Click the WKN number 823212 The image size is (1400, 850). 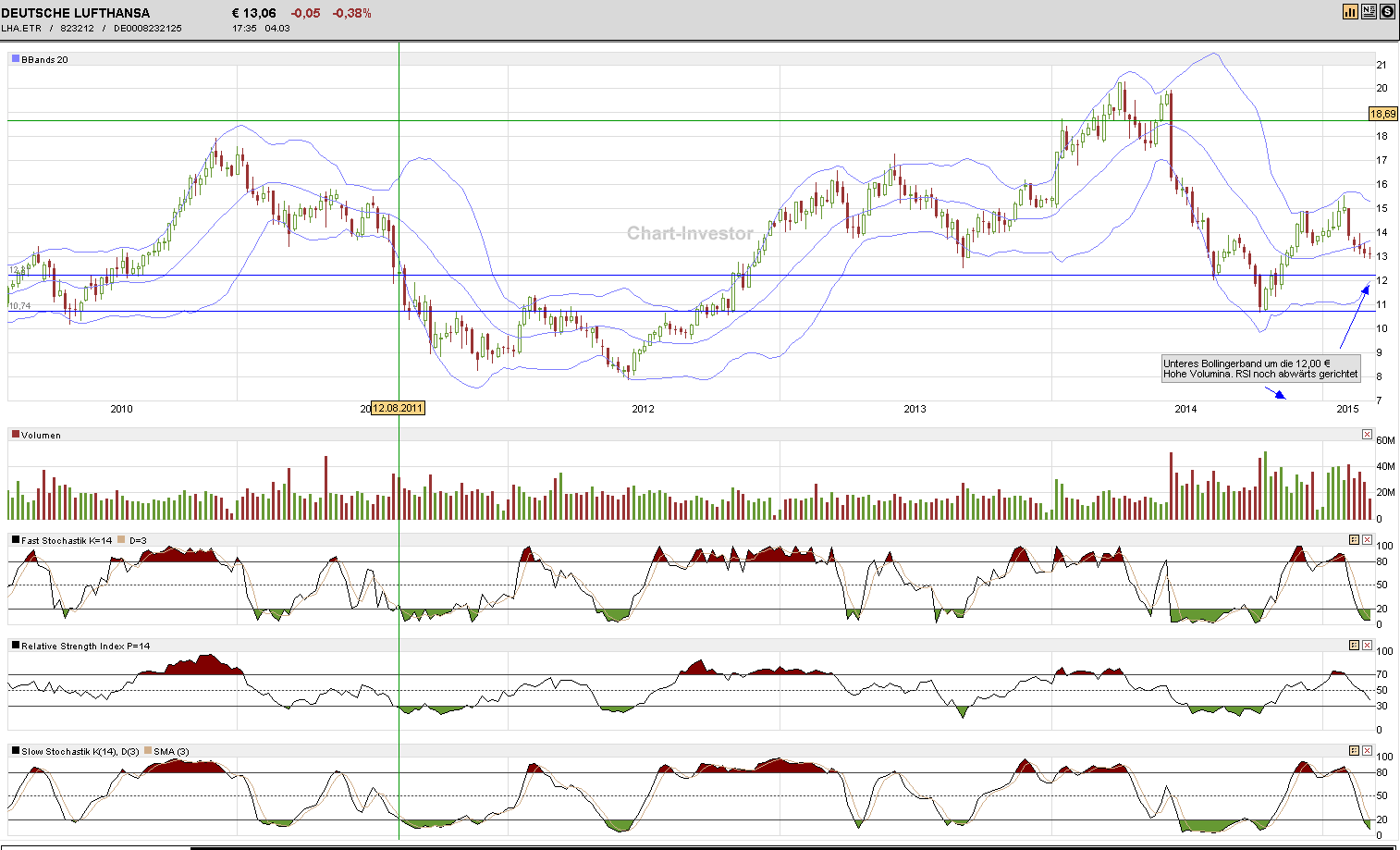(x=77, y=29)
